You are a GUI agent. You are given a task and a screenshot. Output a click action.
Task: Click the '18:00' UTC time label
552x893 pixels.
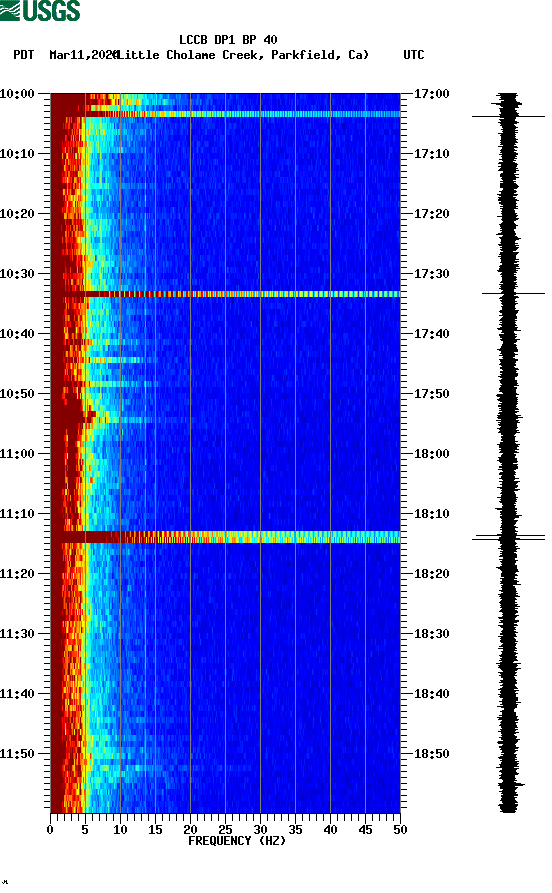432,454
